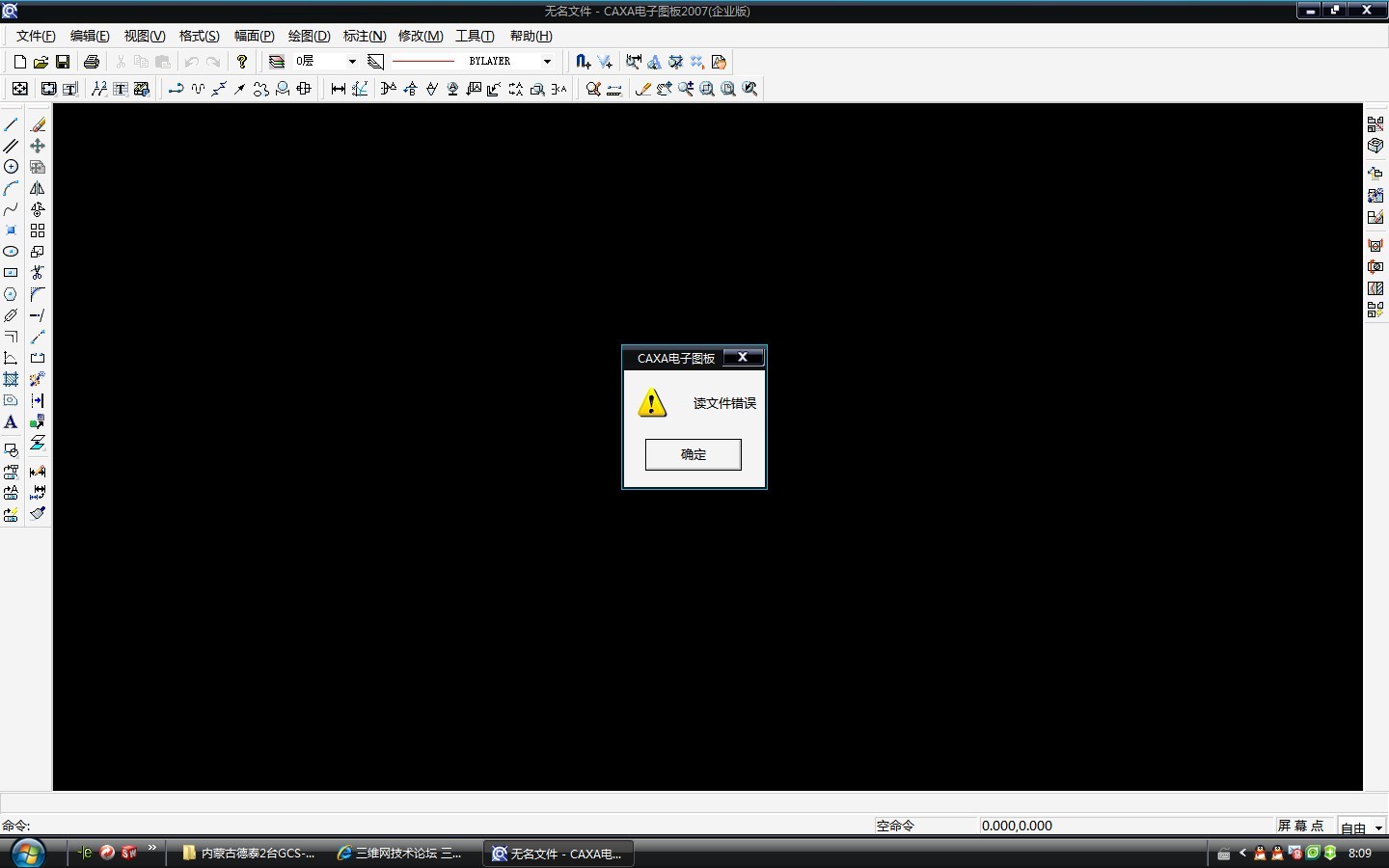Select the Mirror tool

[38, 189]
